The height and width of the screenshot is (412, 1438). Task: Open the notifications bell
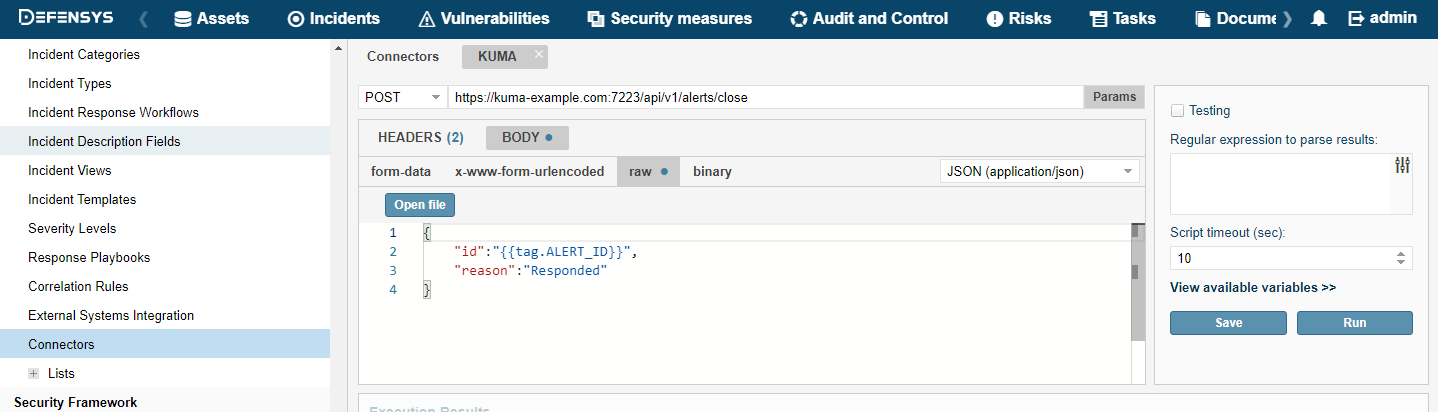pyautogui.click(x=1319, y=18)
